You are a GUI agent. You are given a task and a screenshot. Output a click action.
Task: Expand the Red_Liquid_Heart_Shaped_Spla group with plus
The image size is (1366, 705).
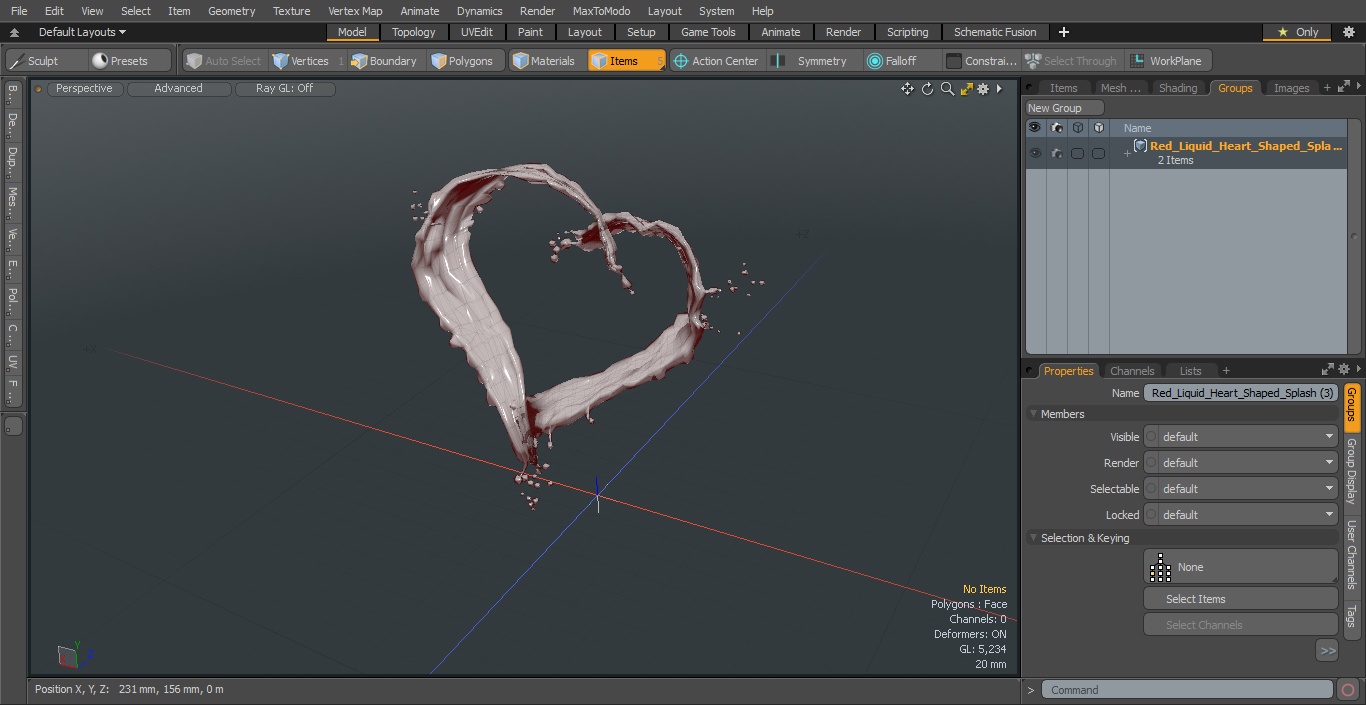(x=1127, y=153)
